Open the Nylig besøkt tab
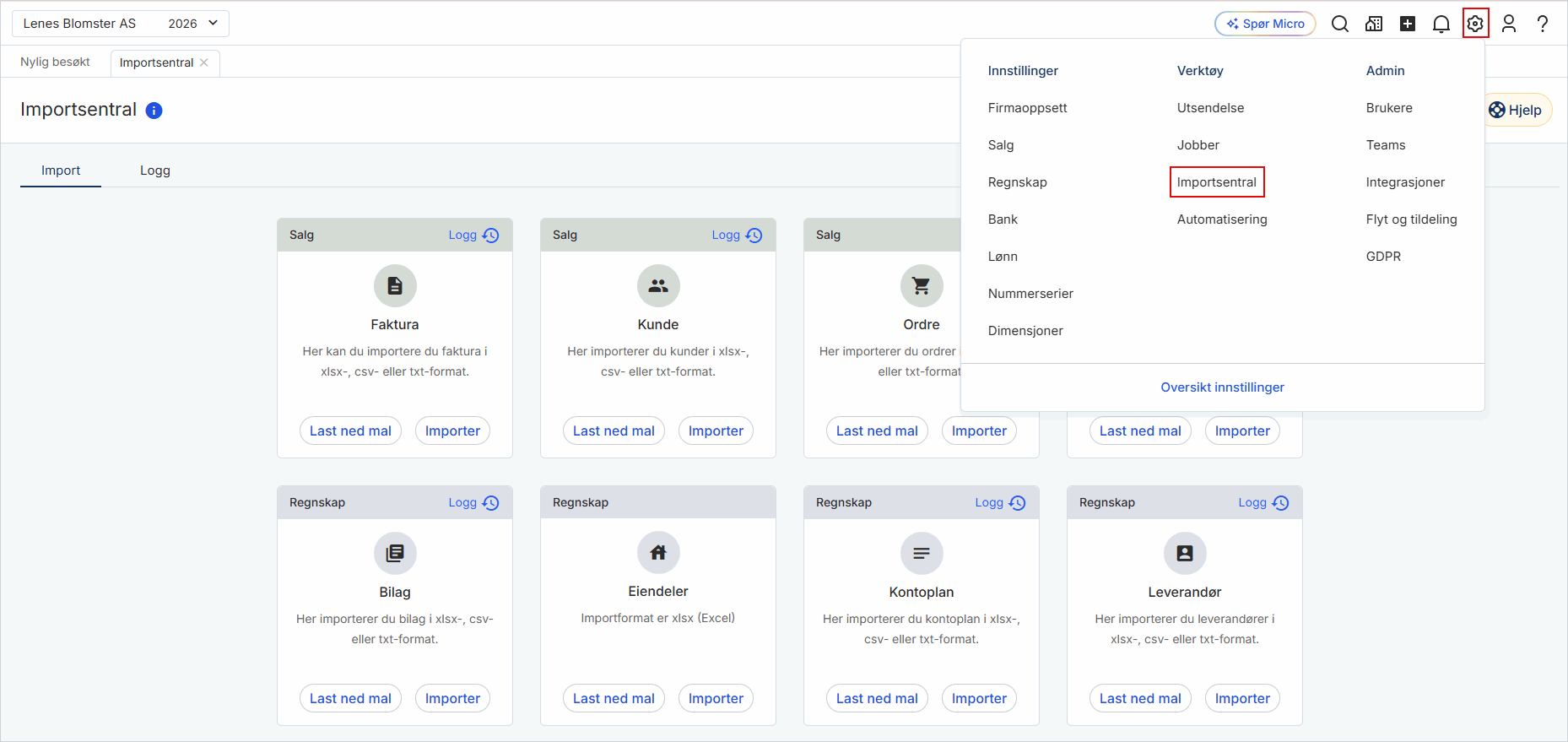The image size is (1568, 742). (x=55, y=62)
